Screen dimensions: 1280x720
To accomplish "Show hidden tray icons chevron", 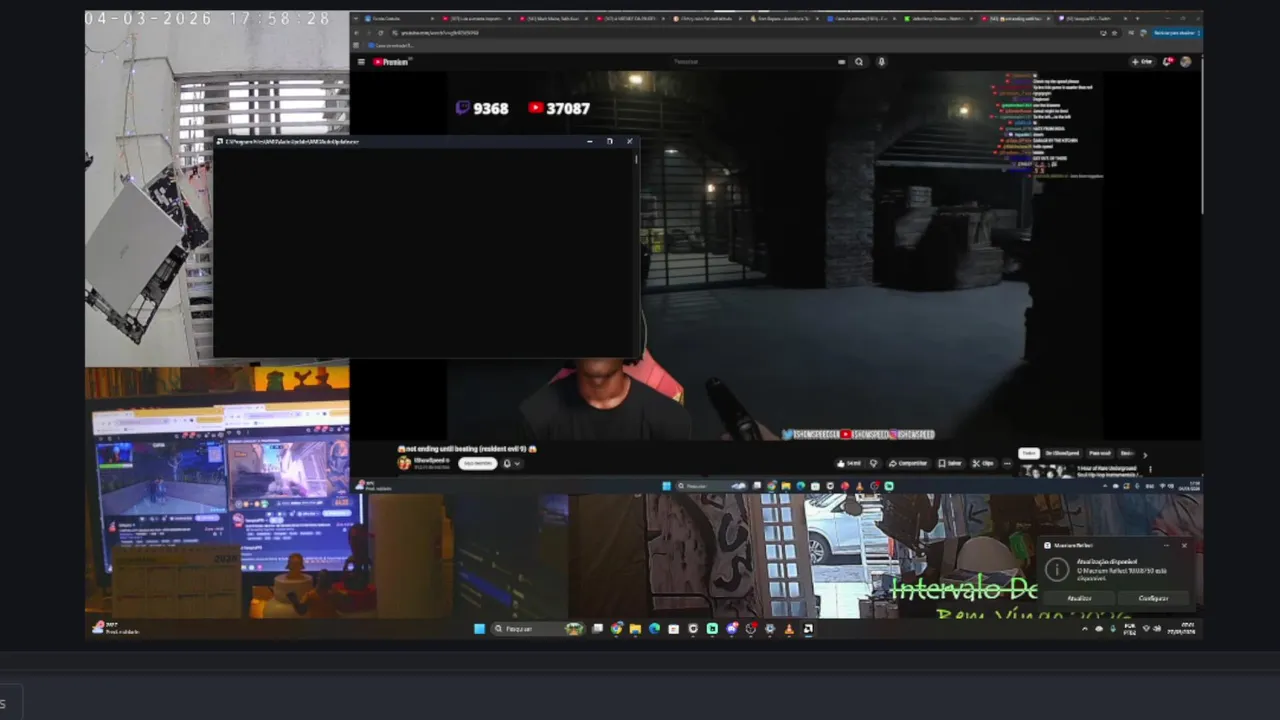I will coord(1084,629).
